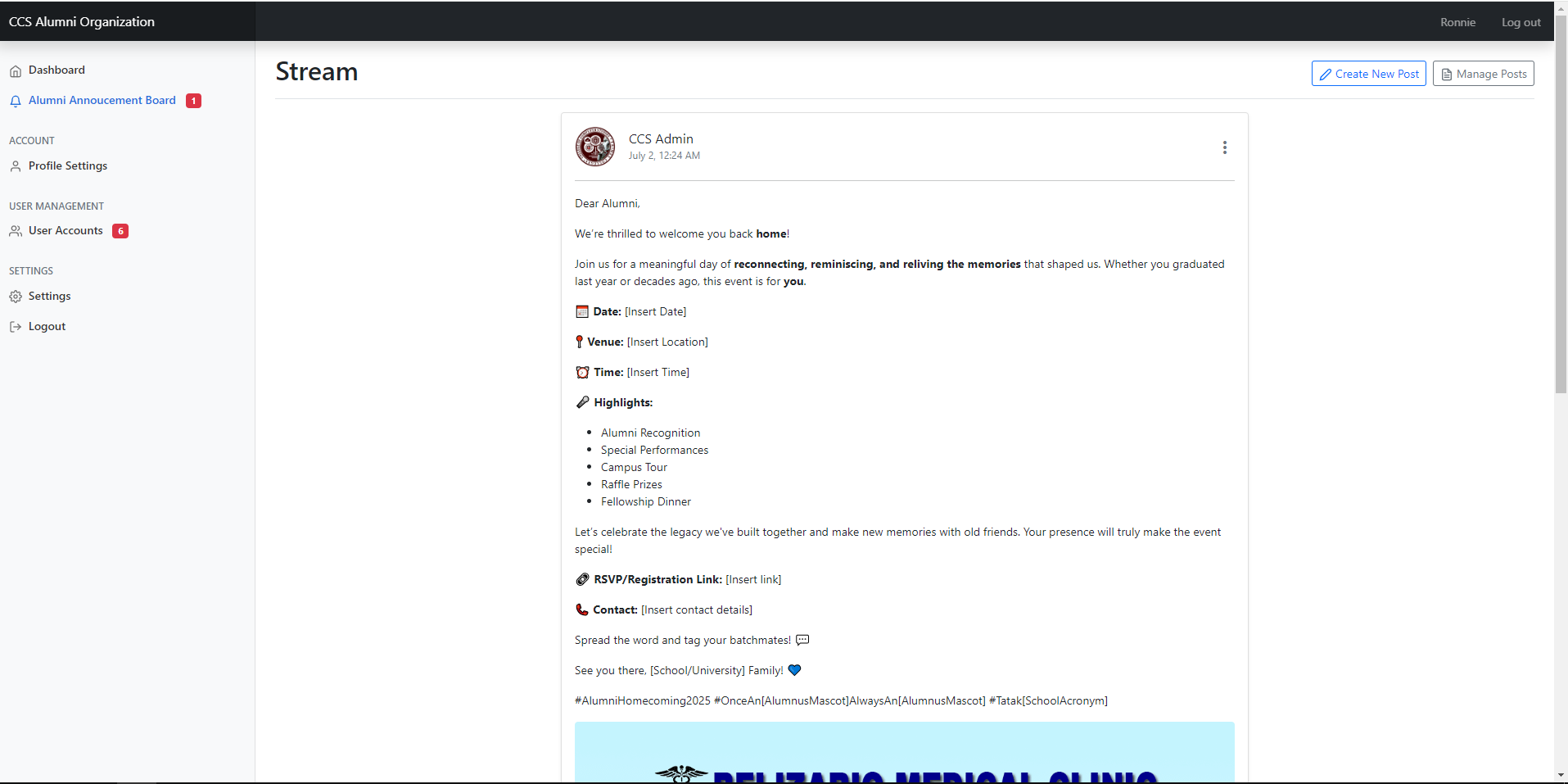Screen dimensions: 1568x784
Task: Click the Settings gear icon in sidebar
Action: (x=16, y=297)
